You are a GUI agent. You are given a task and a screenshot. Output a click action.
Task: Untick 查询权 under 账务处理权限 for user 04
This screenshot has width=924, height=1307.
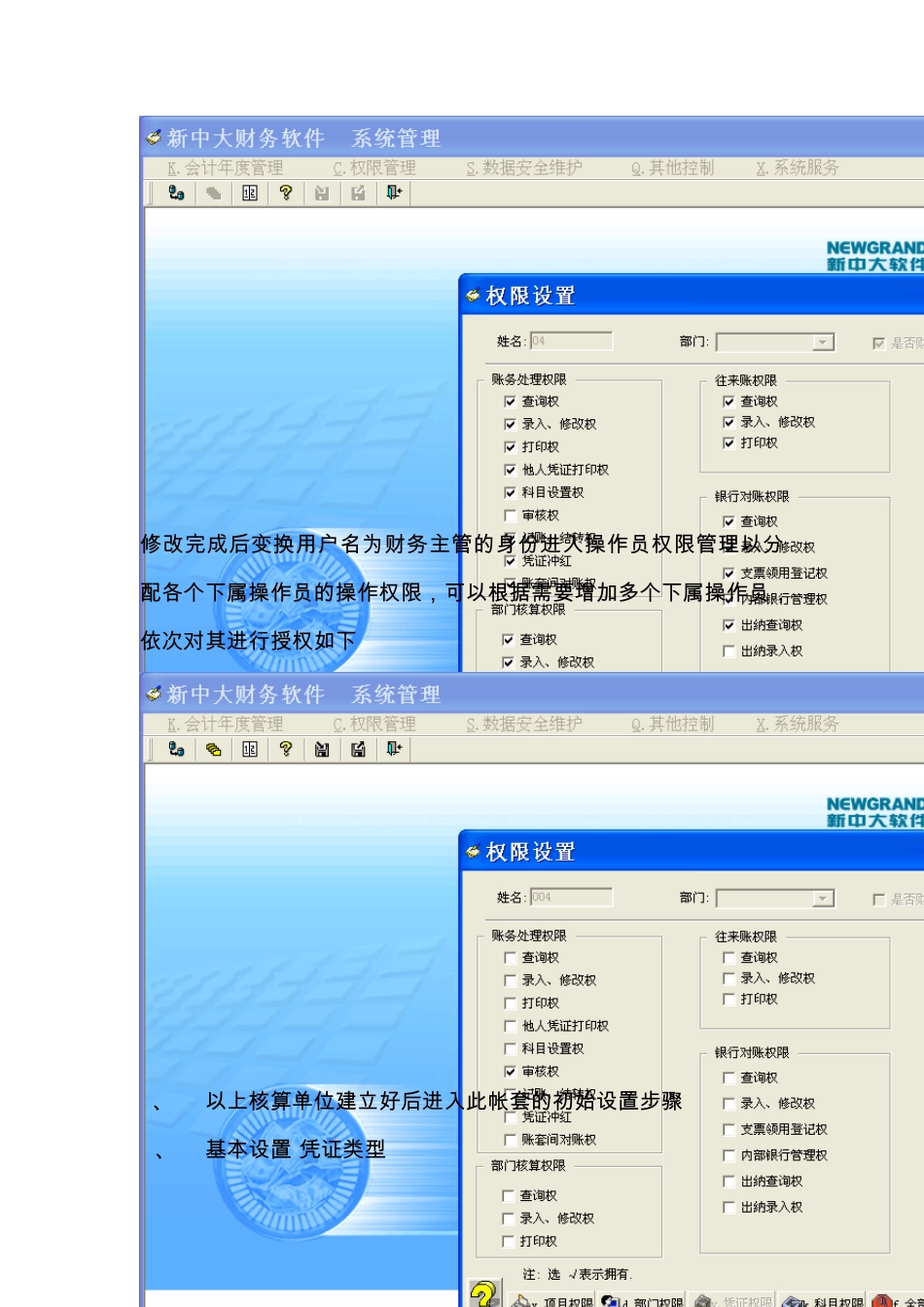[510, 402]
